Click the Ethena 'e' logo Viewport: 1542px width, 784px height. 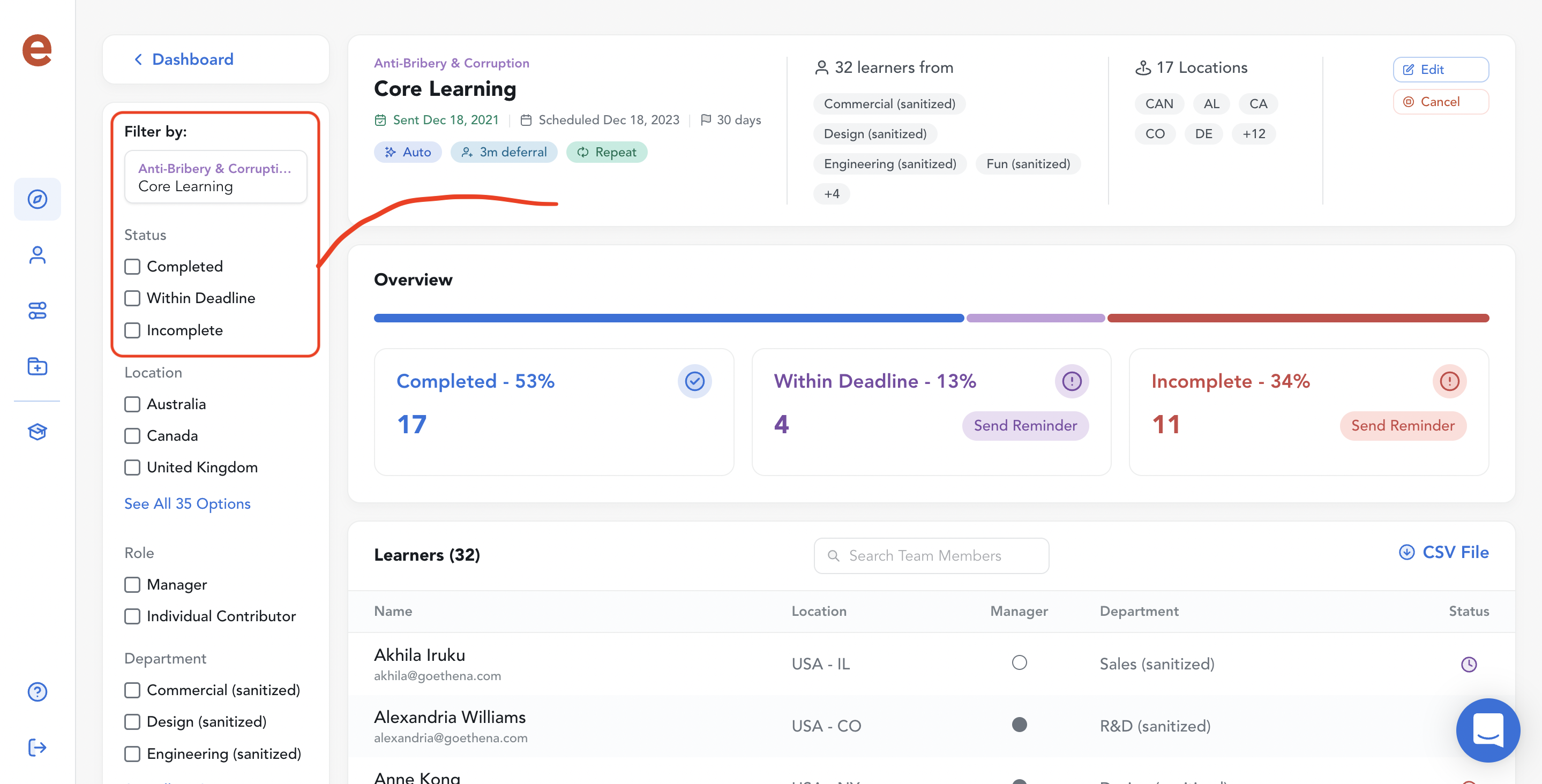pyautogui.click(x=37, y=50)
